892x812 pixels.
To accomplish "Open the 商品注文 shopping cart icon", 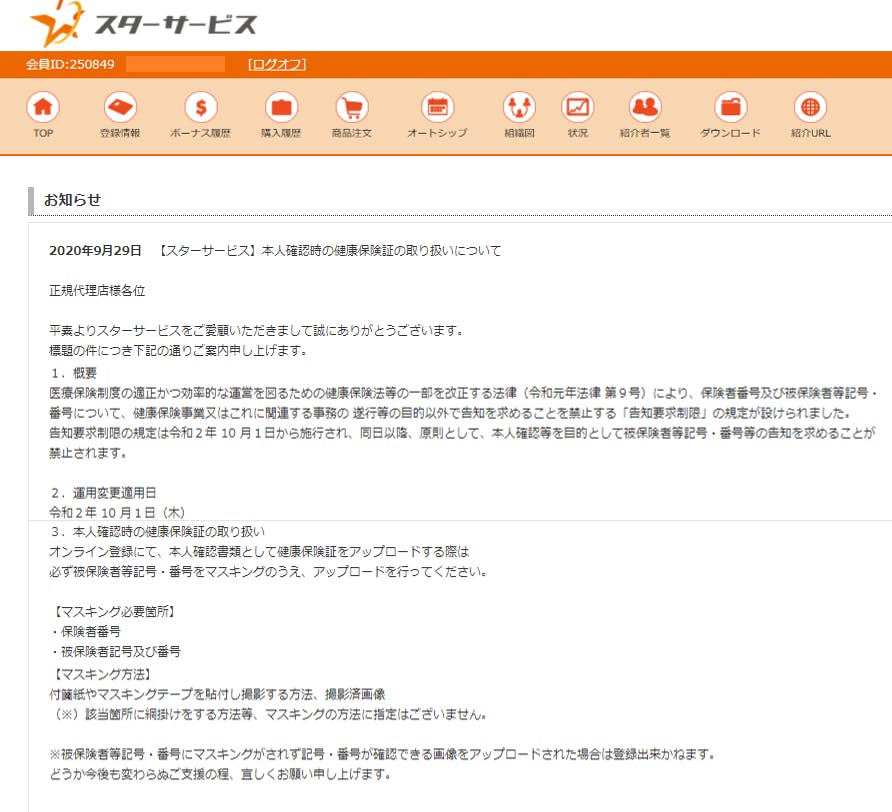I will coord(351,107).
